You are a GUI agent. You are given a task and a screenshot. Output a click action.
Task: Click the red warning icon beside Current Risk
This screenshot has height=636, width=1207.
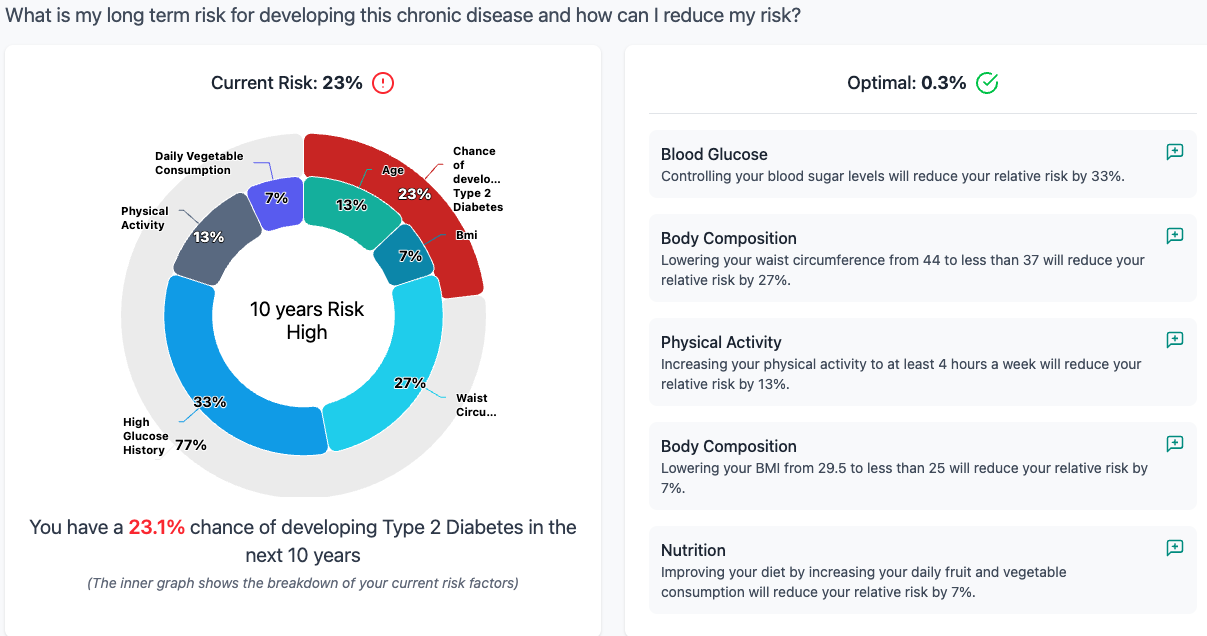383,84
